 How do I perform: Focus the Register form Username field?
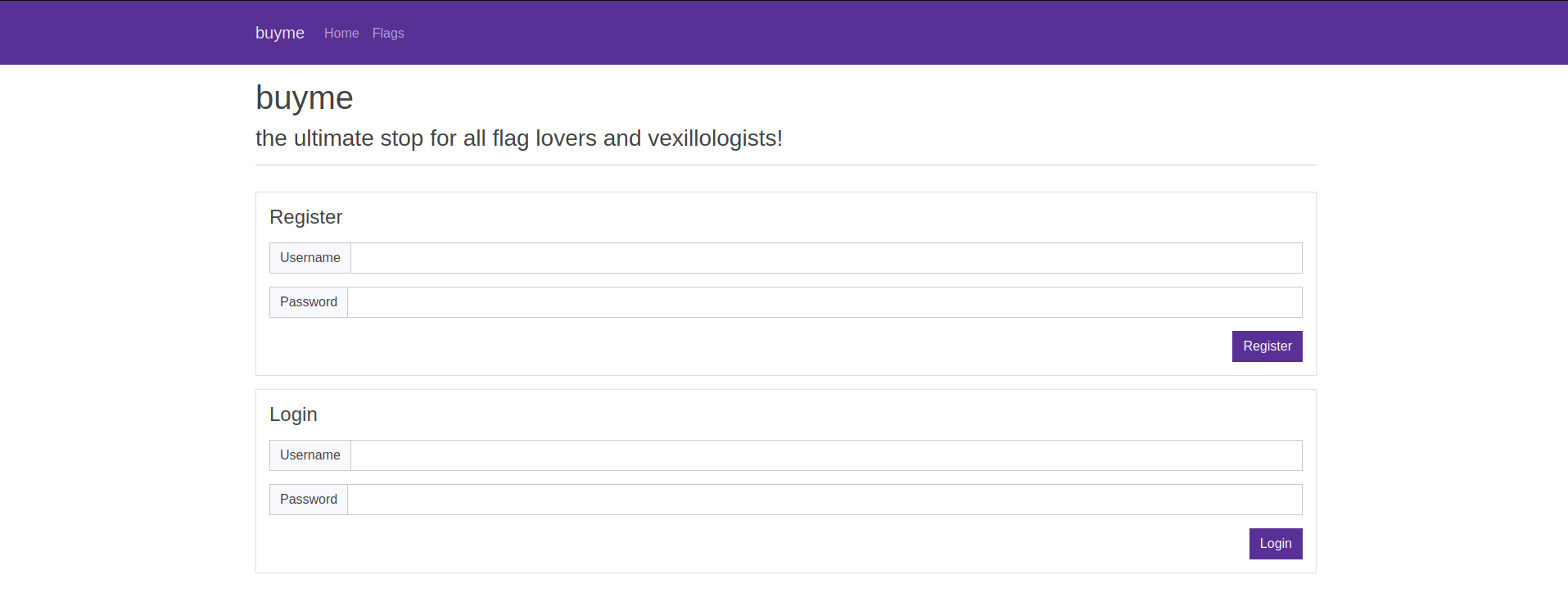826,258
